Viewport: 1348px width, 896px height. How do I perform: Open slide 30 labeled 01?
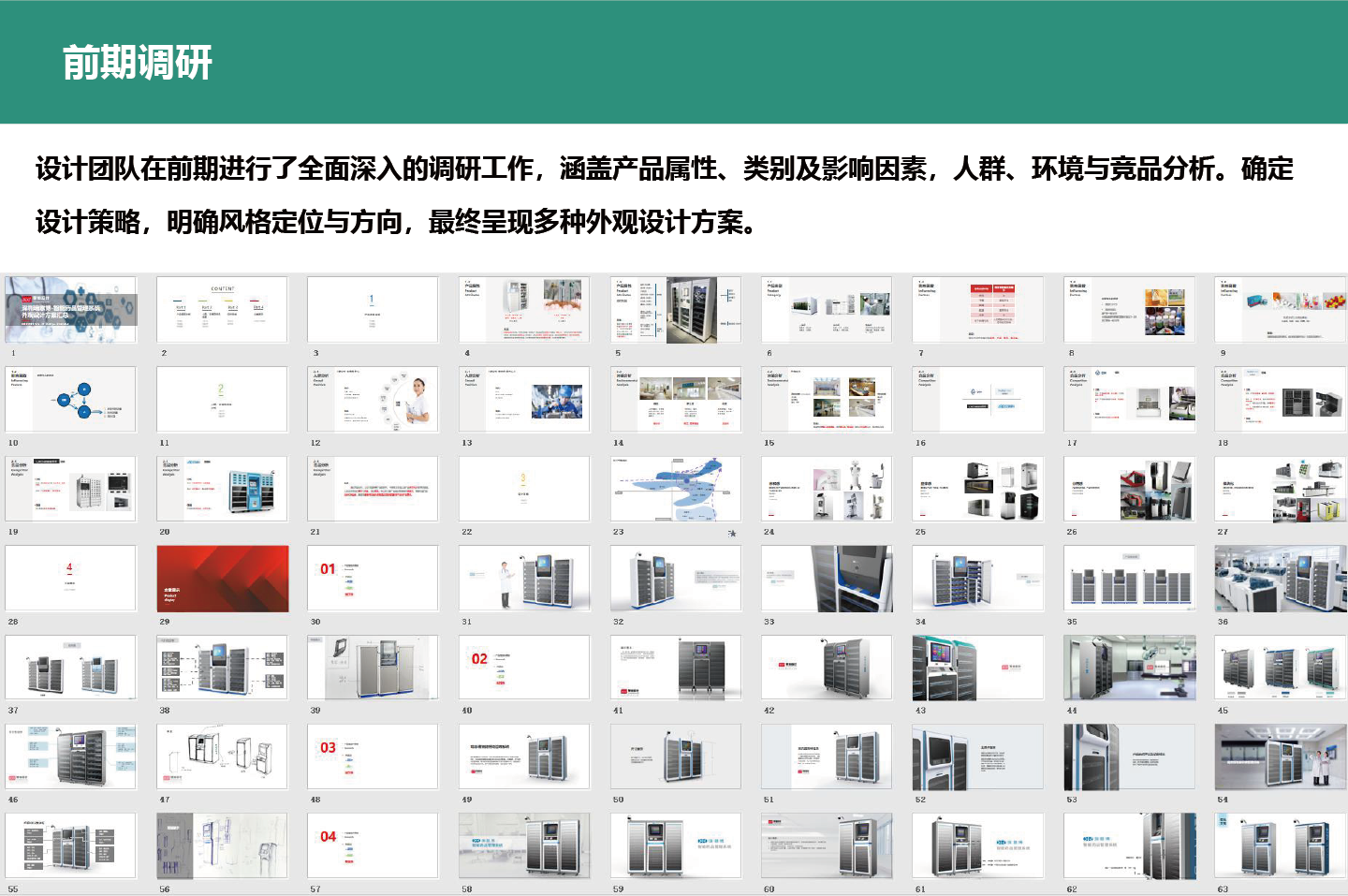374,578
